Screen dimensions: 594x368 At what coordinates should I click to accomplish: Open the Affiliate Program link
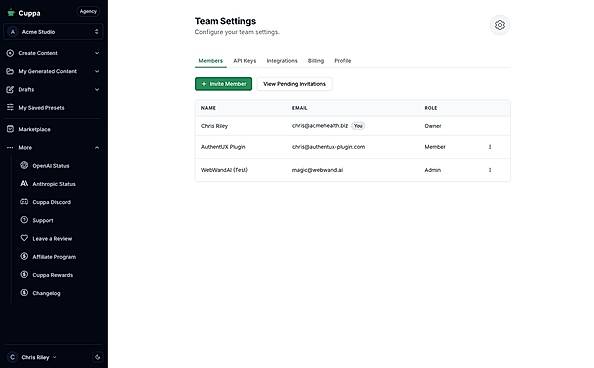coord(54,257)
